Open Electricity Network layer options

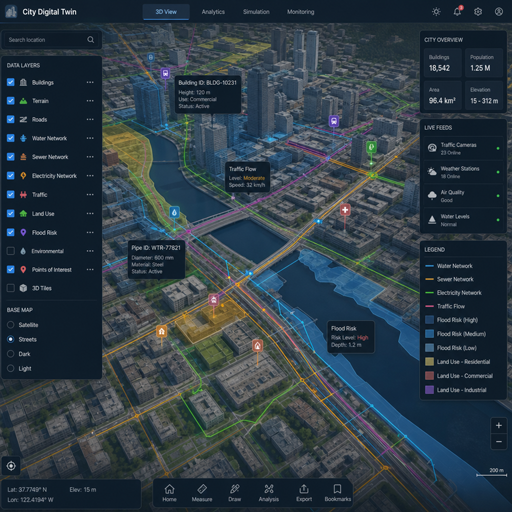[90, 176]
